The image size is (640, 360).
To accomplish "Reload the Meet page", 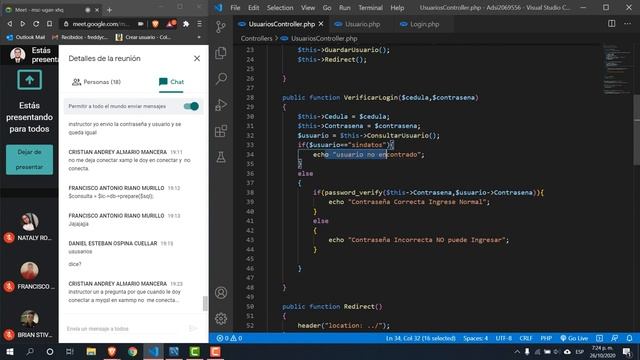I will (36, 24).
